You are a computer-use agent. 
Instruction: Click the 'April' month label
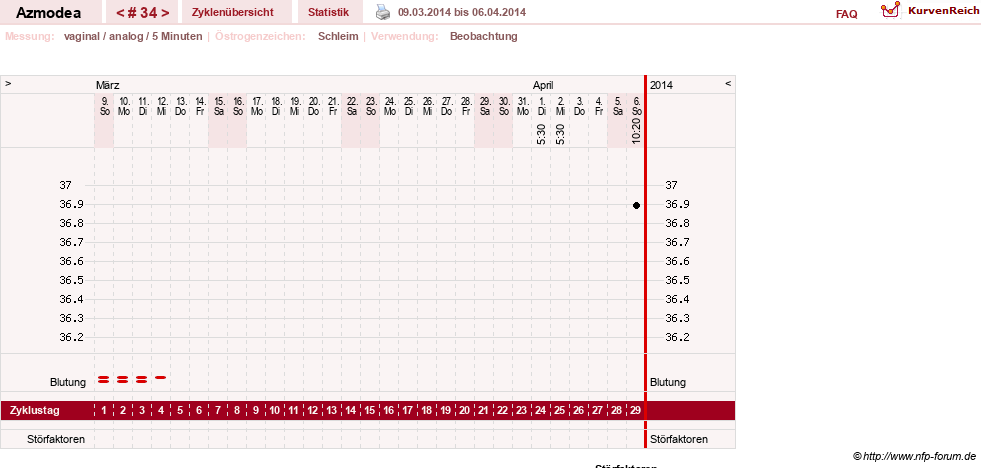pos(543,85)
